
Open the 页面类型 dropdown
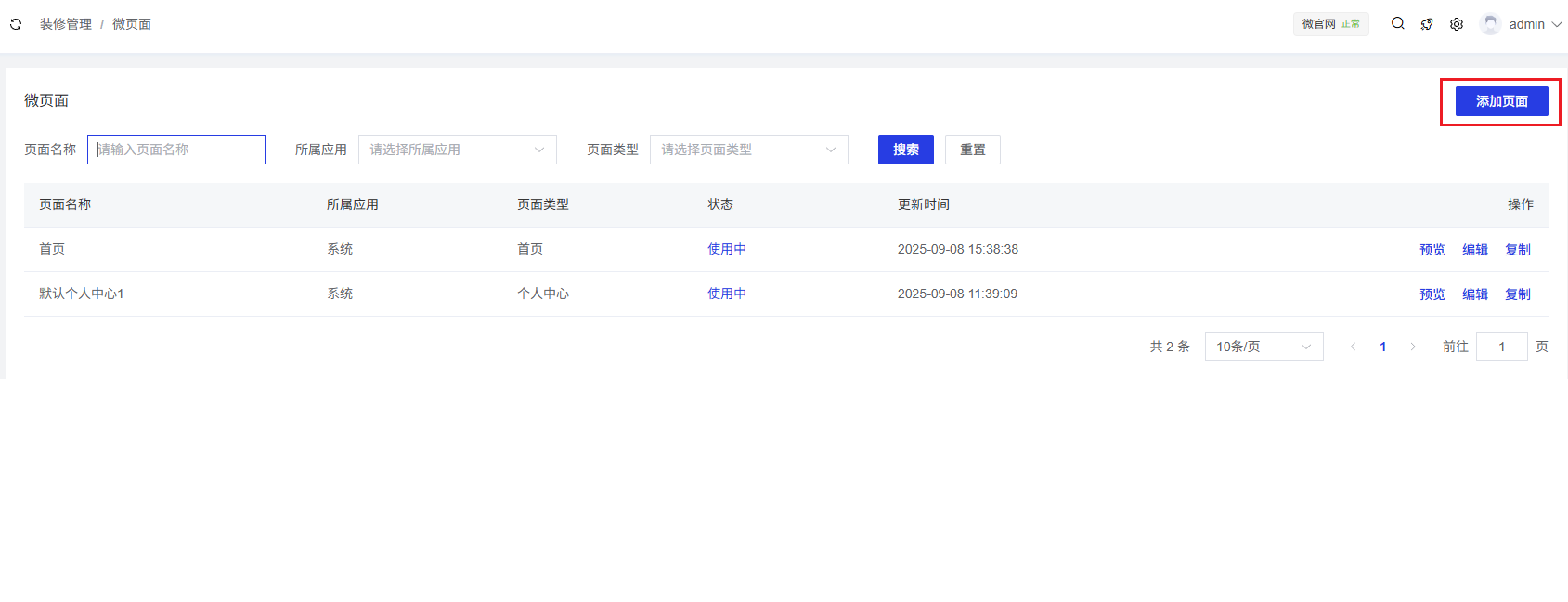pyautogui.click(x=748, y=150)
